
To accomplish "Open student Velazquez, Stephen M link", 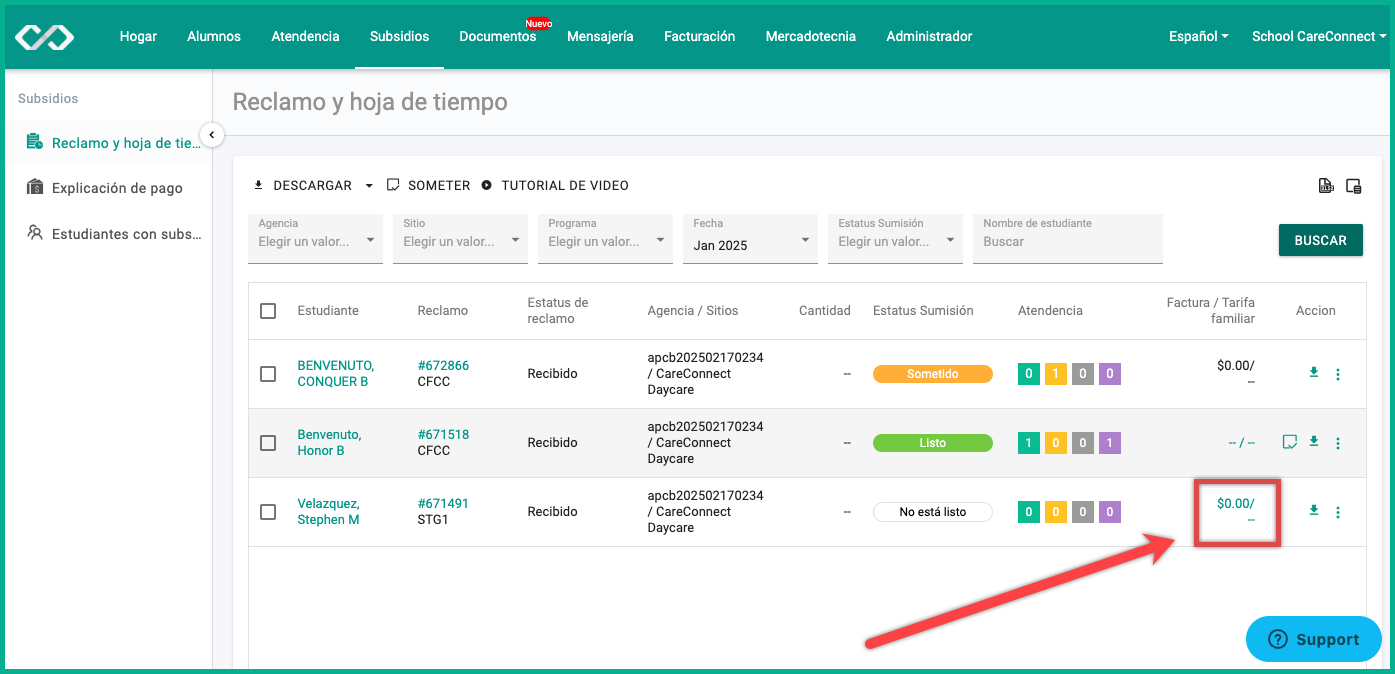I will click(x=328, y=511).
